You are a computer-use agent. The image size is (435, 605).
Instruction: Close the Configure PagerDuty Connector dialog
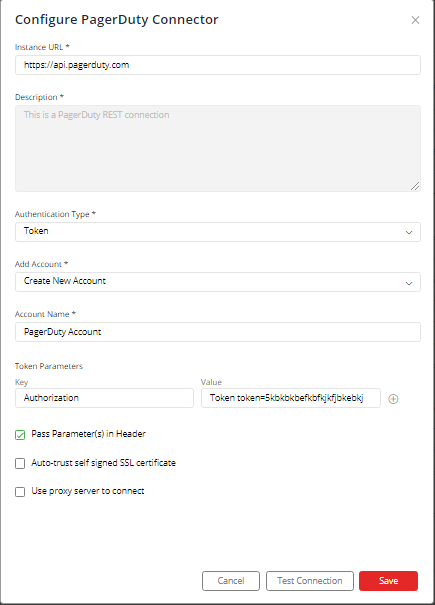click(415, 20)
